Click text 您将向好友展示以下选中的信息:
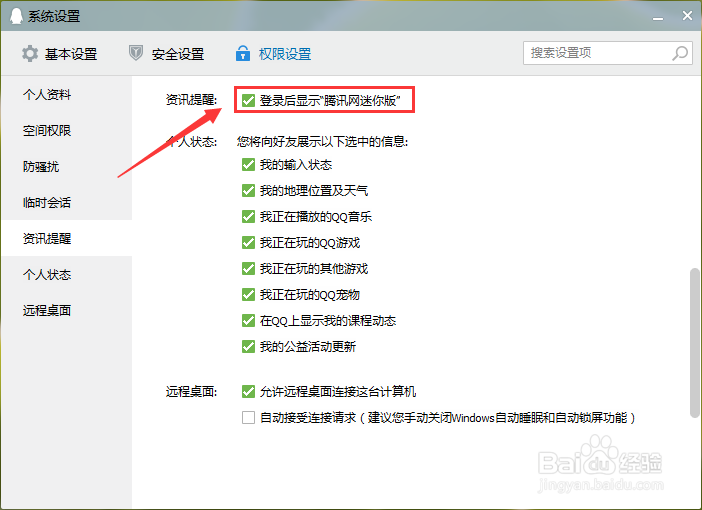This screenshot has width=702, height=510. (x=322, y=141)
